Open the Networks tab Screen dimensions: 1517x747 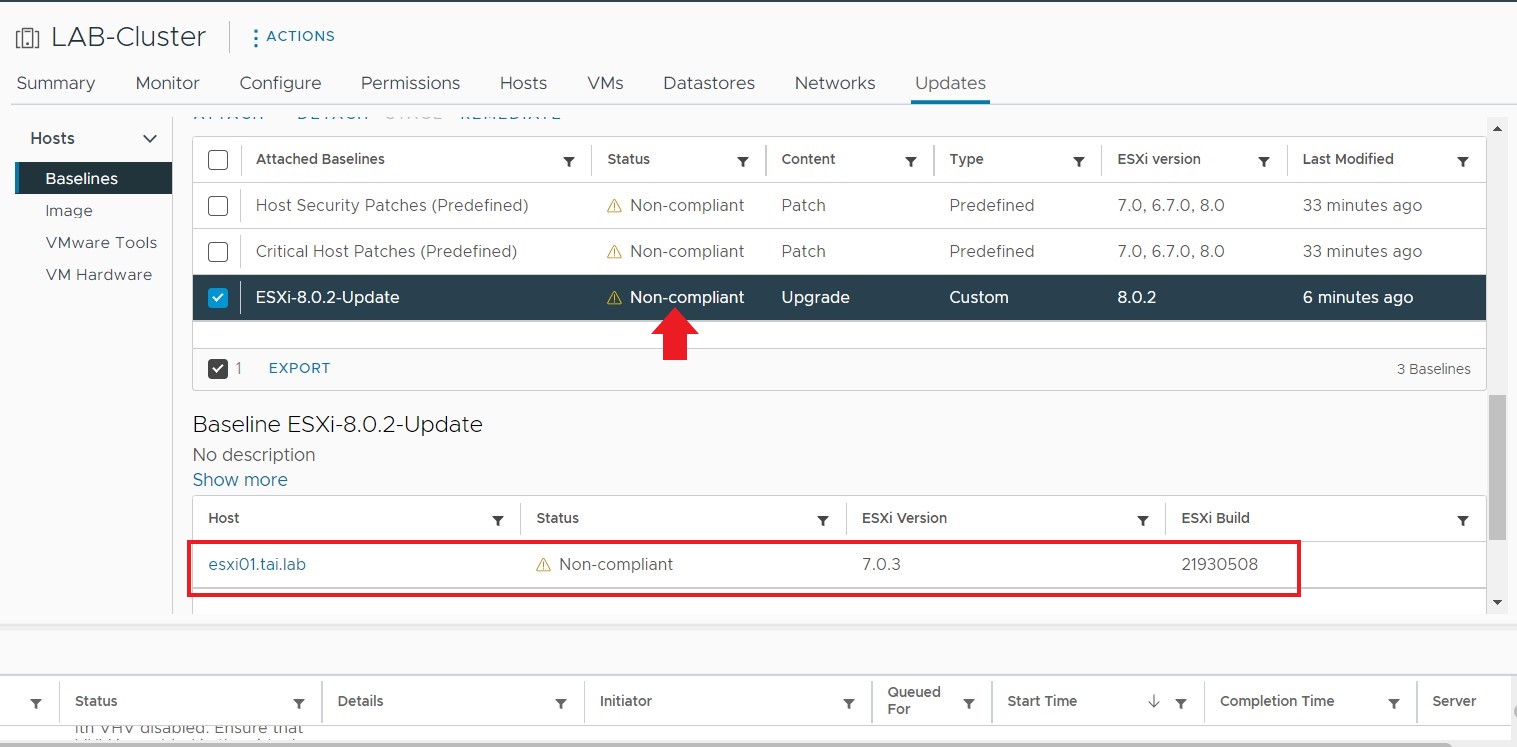click(835, 83)
